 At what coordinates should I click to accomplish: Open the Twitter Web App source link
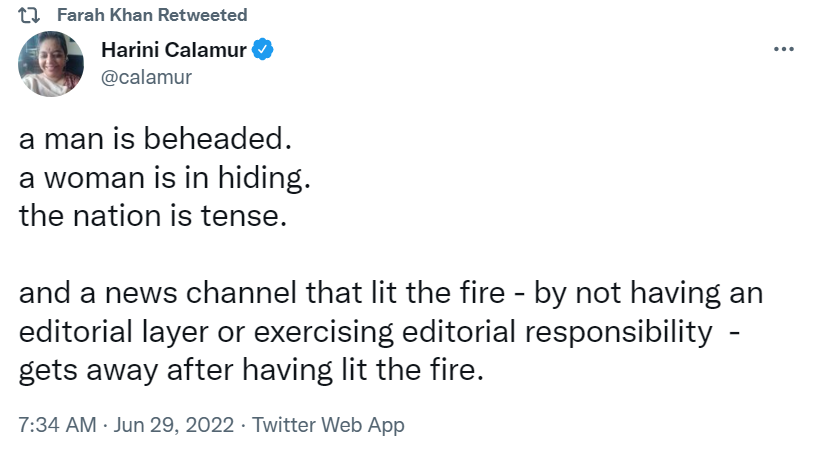click(x=328, y=424)
